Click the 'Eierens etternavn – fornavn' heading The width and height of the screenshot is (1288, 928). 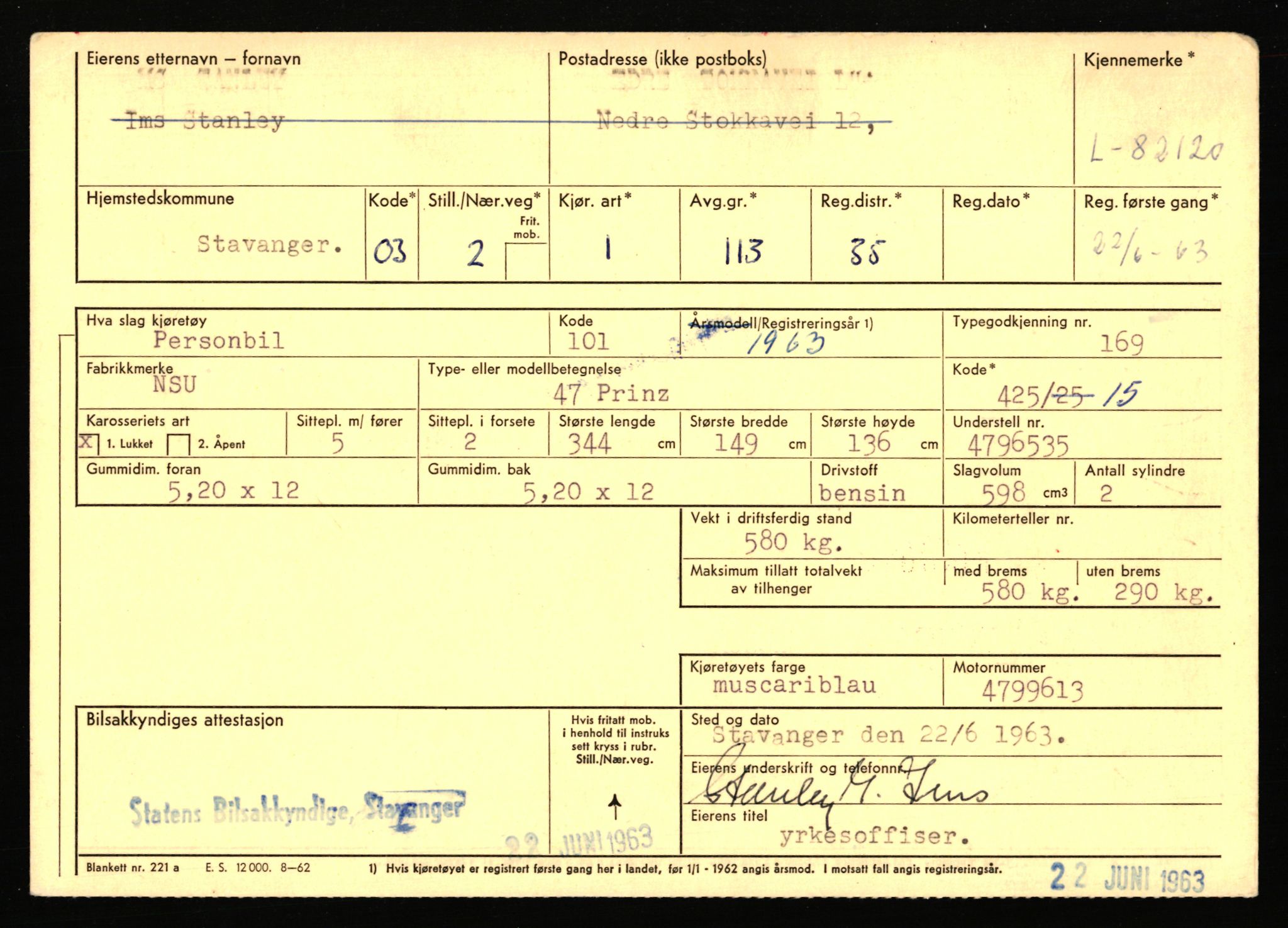[194, 59]
